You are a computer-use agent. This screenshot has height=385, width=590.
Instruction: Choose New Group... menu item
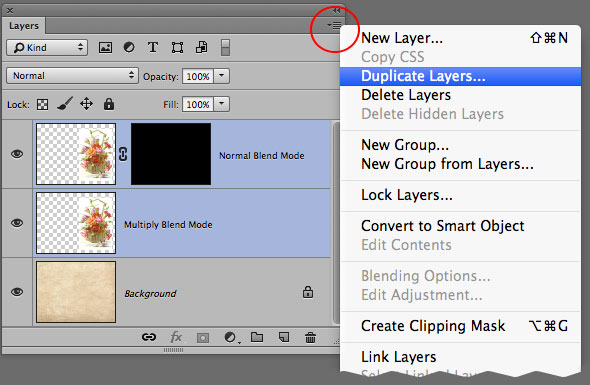coord(461,145)
